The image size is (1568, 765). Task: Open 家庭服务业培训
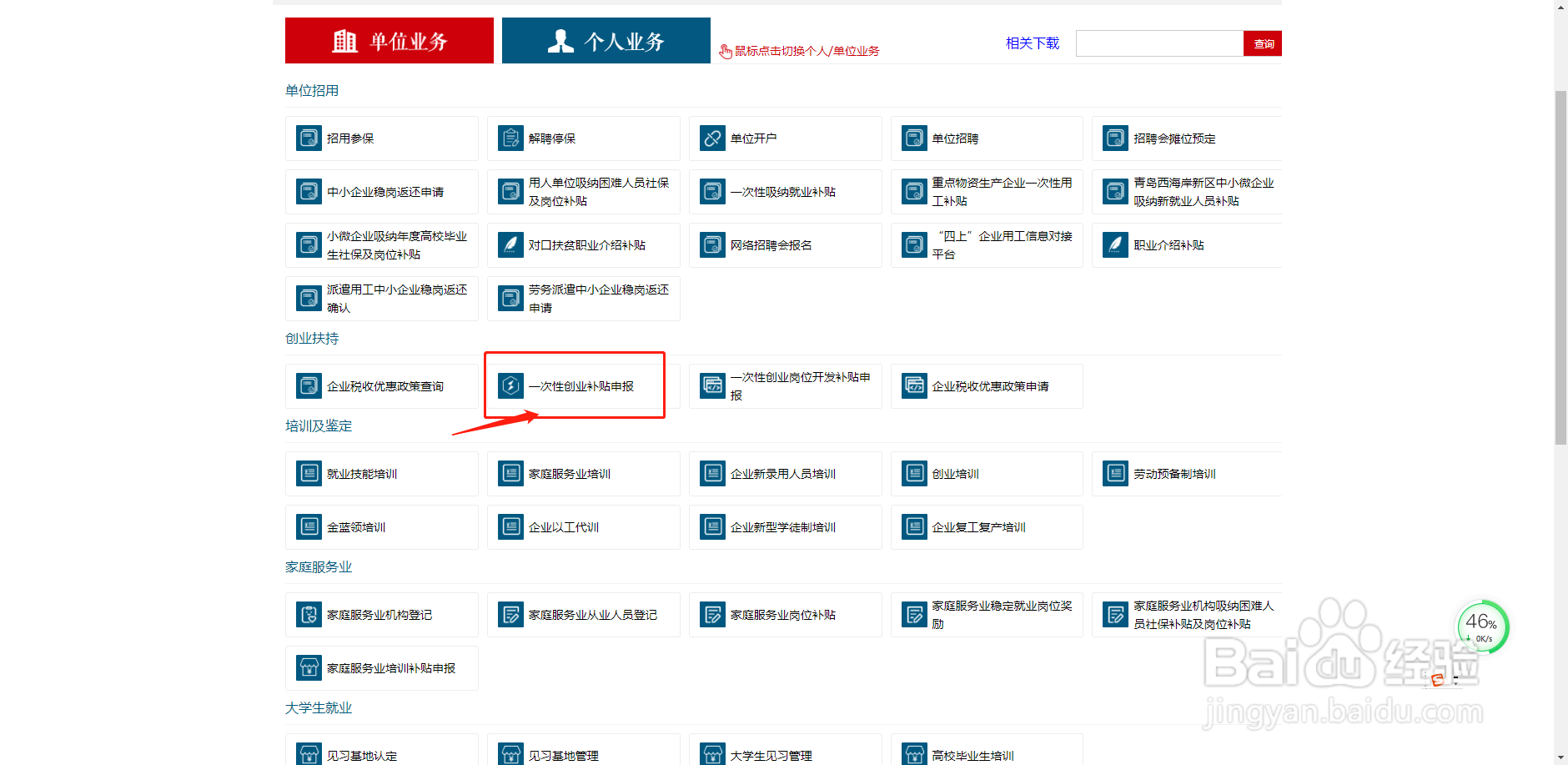point(584,474)
